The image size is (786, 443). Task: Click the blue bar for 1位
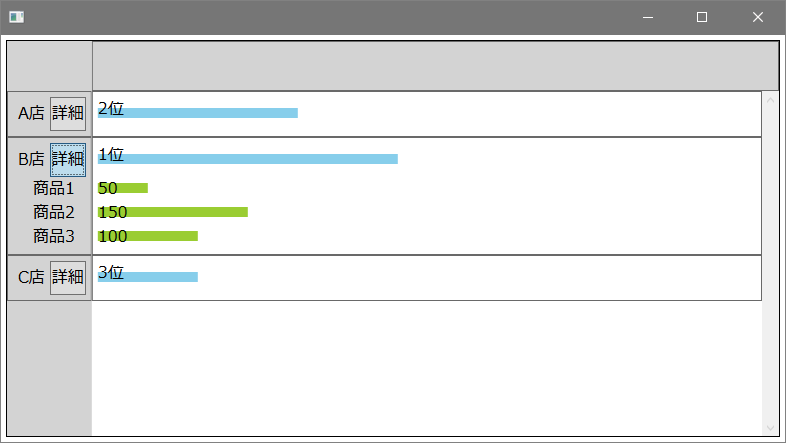(x=248, y=159)
